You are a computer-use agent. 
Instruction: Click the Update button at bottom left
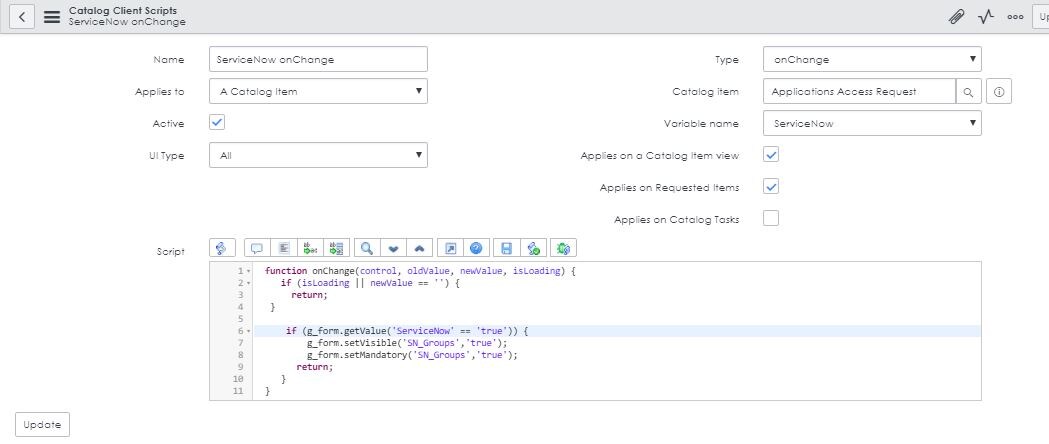tap(42, 425)
